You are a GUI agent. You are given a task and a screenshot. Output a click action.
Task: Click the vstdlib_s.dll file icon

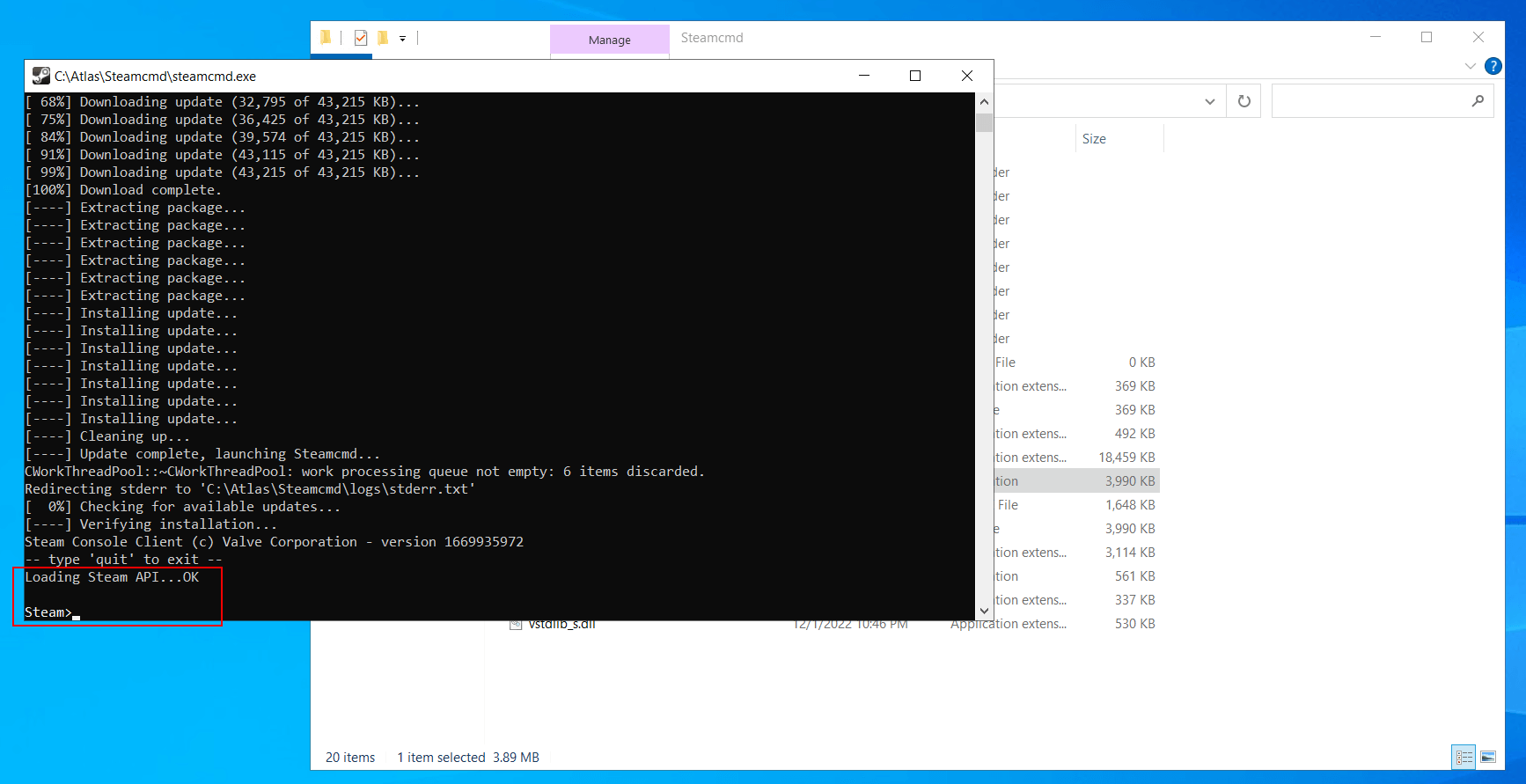(x=516, y=625)
